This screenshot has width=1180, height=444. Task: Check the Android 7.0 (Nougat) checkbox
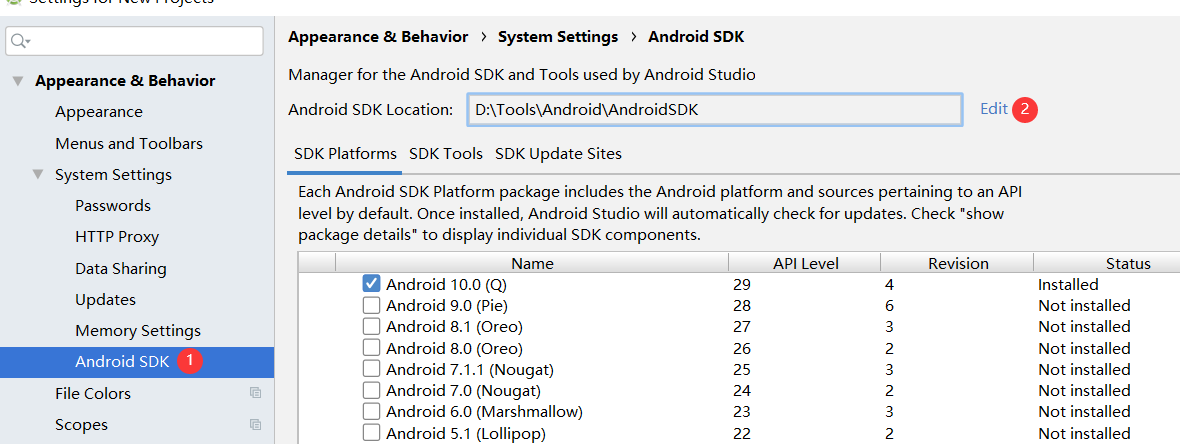371,390
